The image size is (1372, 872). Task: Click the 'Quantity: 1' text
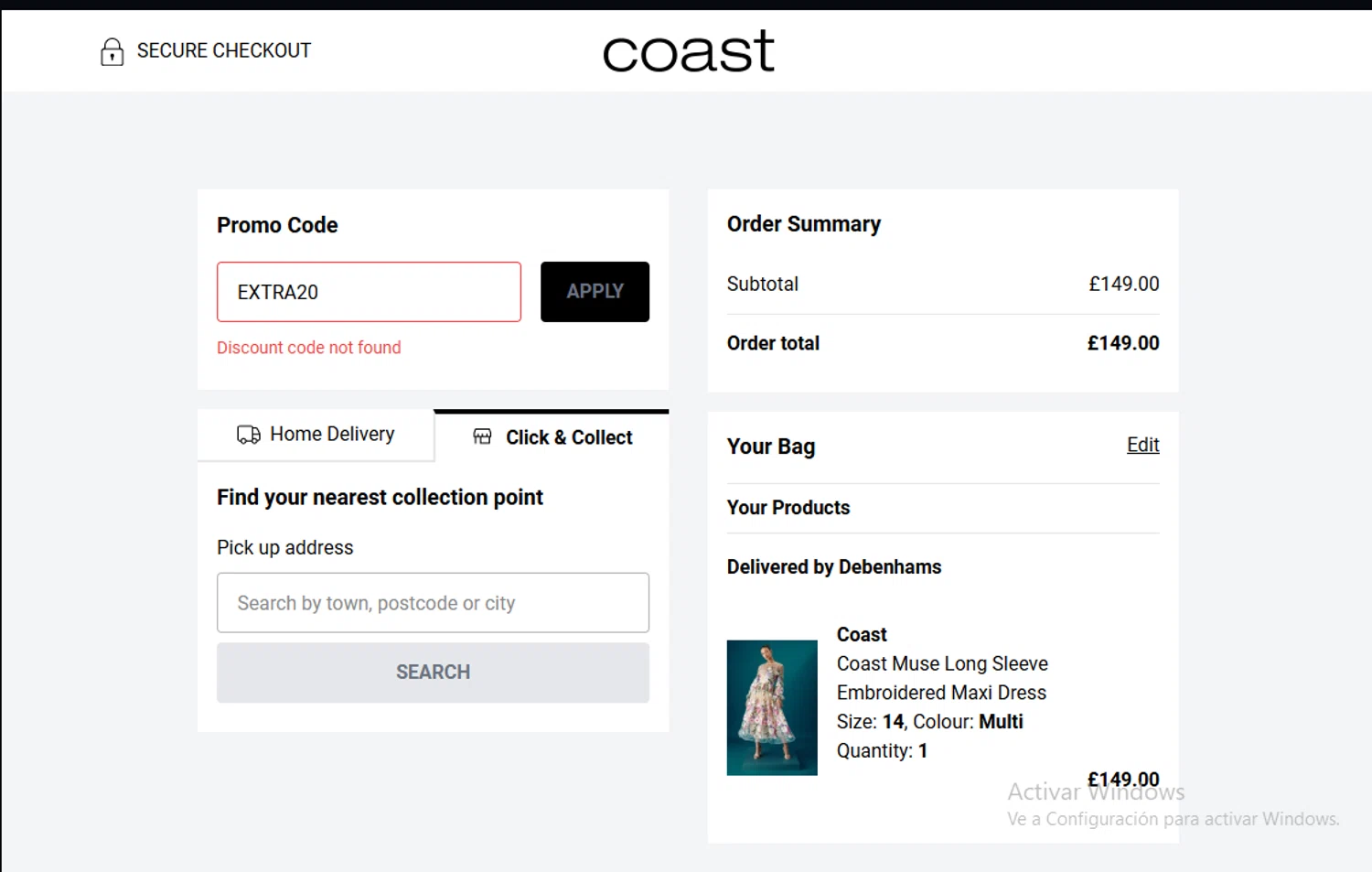[882, 751]
